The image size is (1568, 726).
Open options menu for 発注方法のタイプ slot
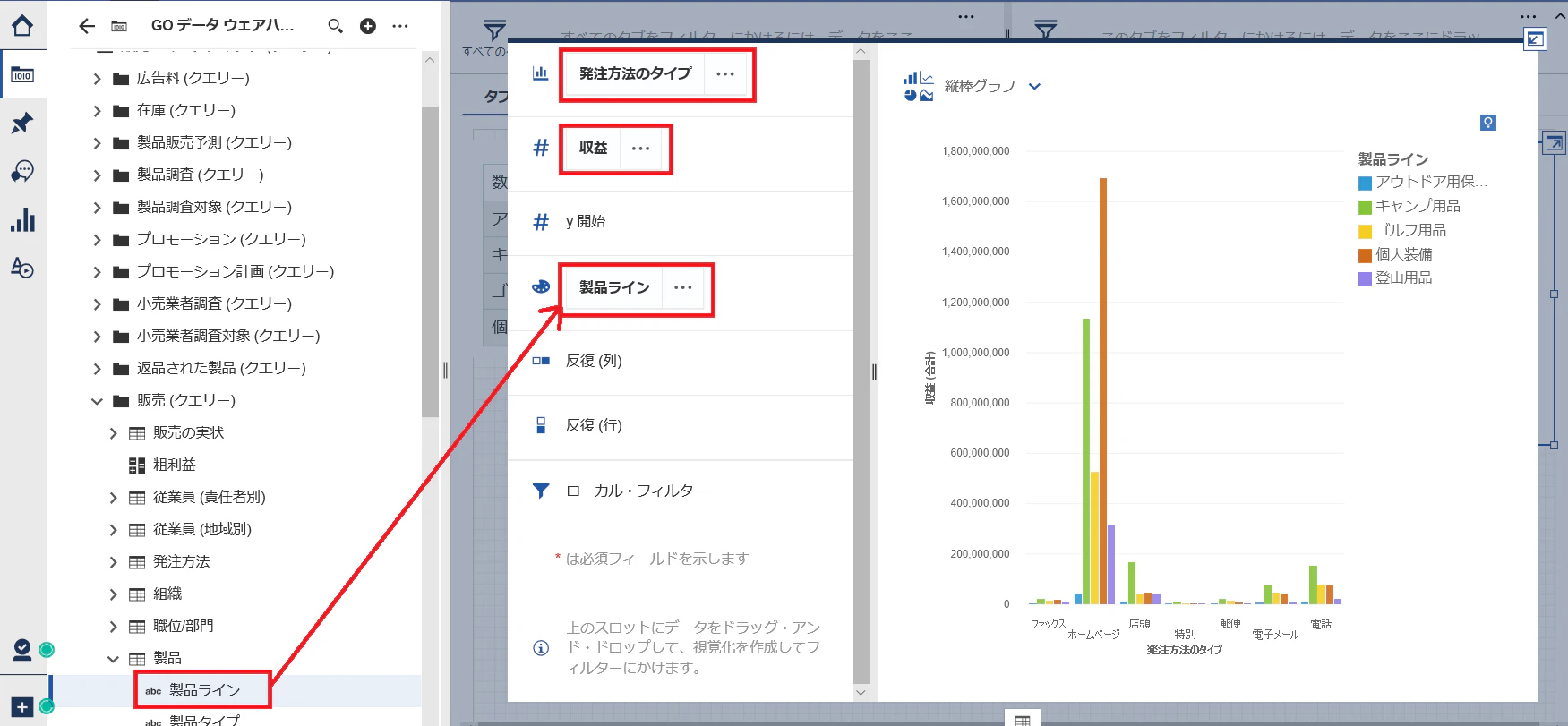[725, 74]
